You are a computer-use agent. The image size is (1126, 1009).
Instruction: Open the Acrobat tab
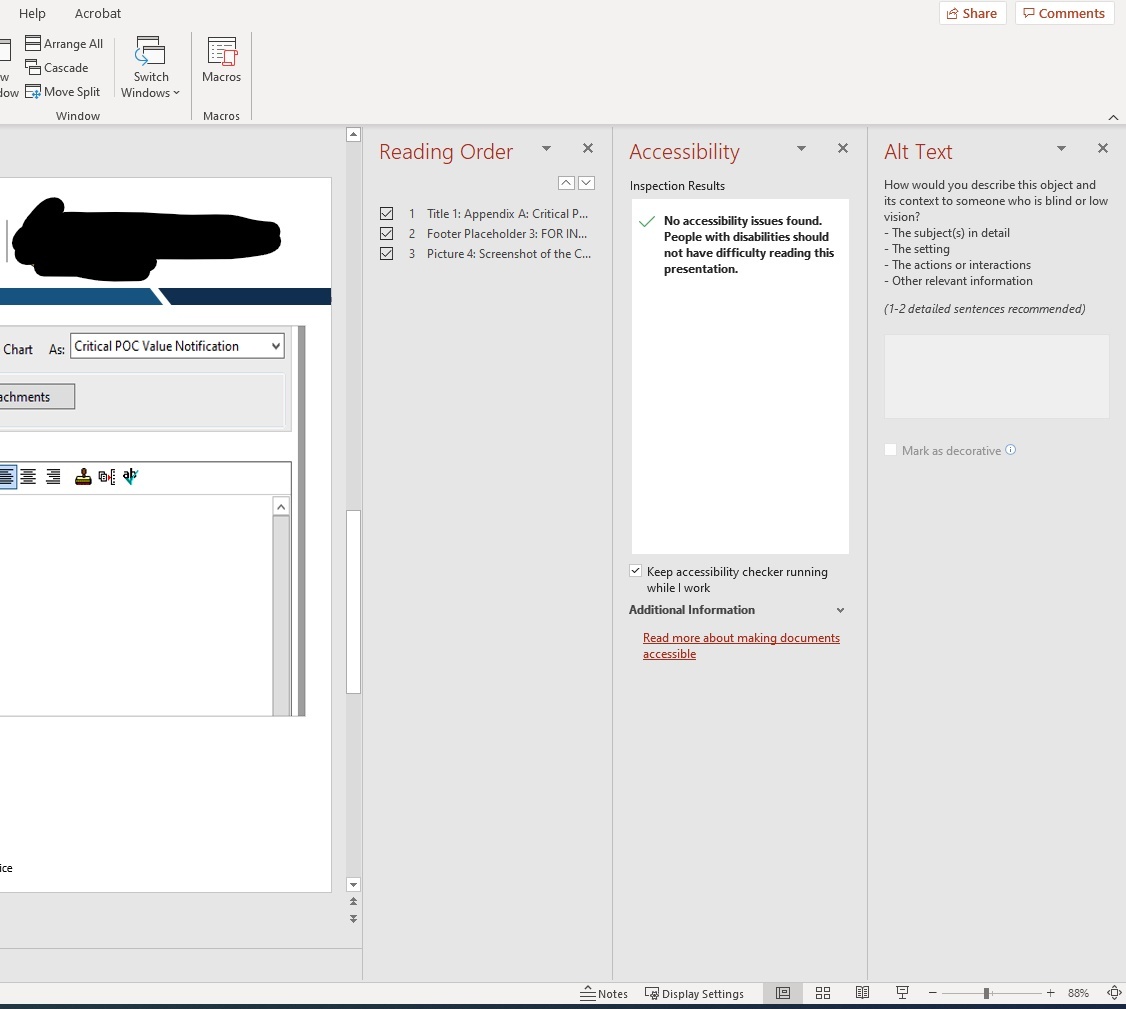coord(98,13)
